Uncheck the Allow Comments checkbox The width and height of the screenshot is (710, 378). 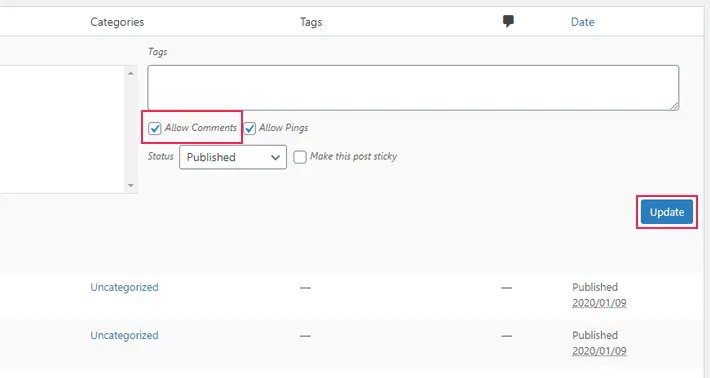[x=155, y=128]
